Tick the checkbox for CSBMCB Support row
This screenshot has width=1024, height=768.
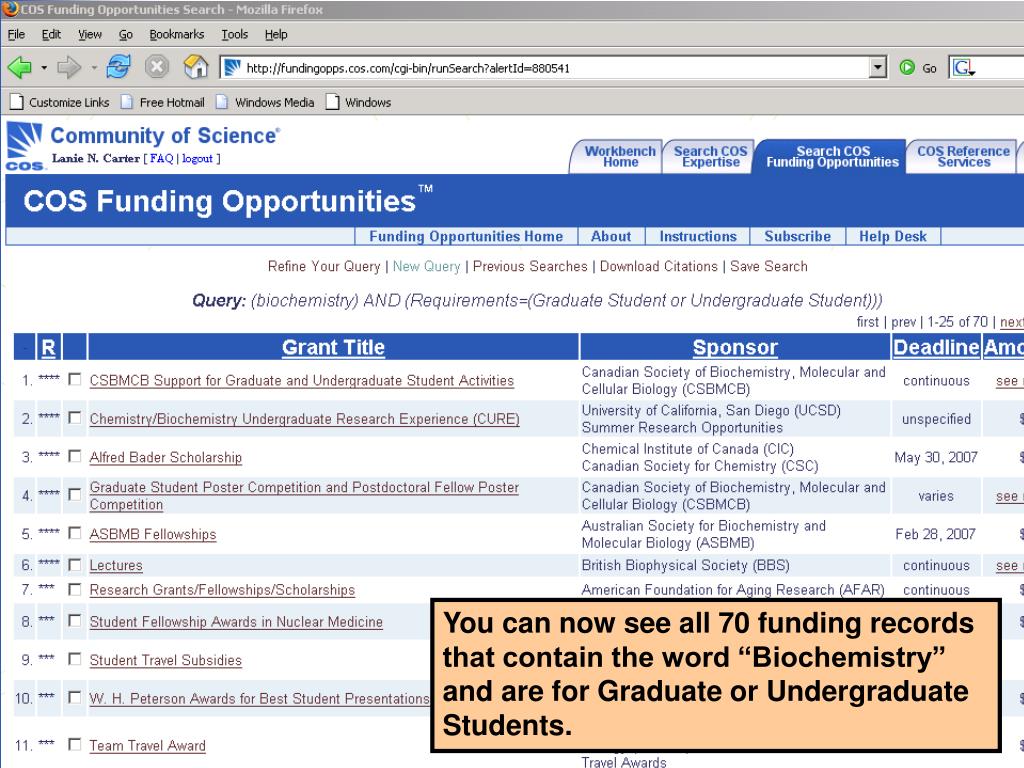click(75, 379)
